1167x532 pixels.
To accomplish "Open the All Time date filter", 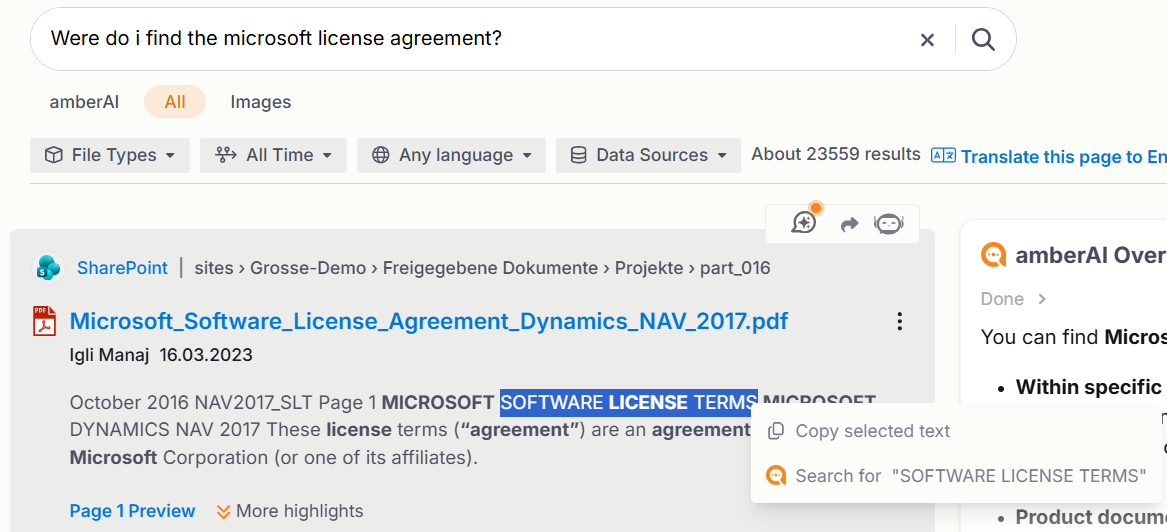I will (x=273, y=155).
